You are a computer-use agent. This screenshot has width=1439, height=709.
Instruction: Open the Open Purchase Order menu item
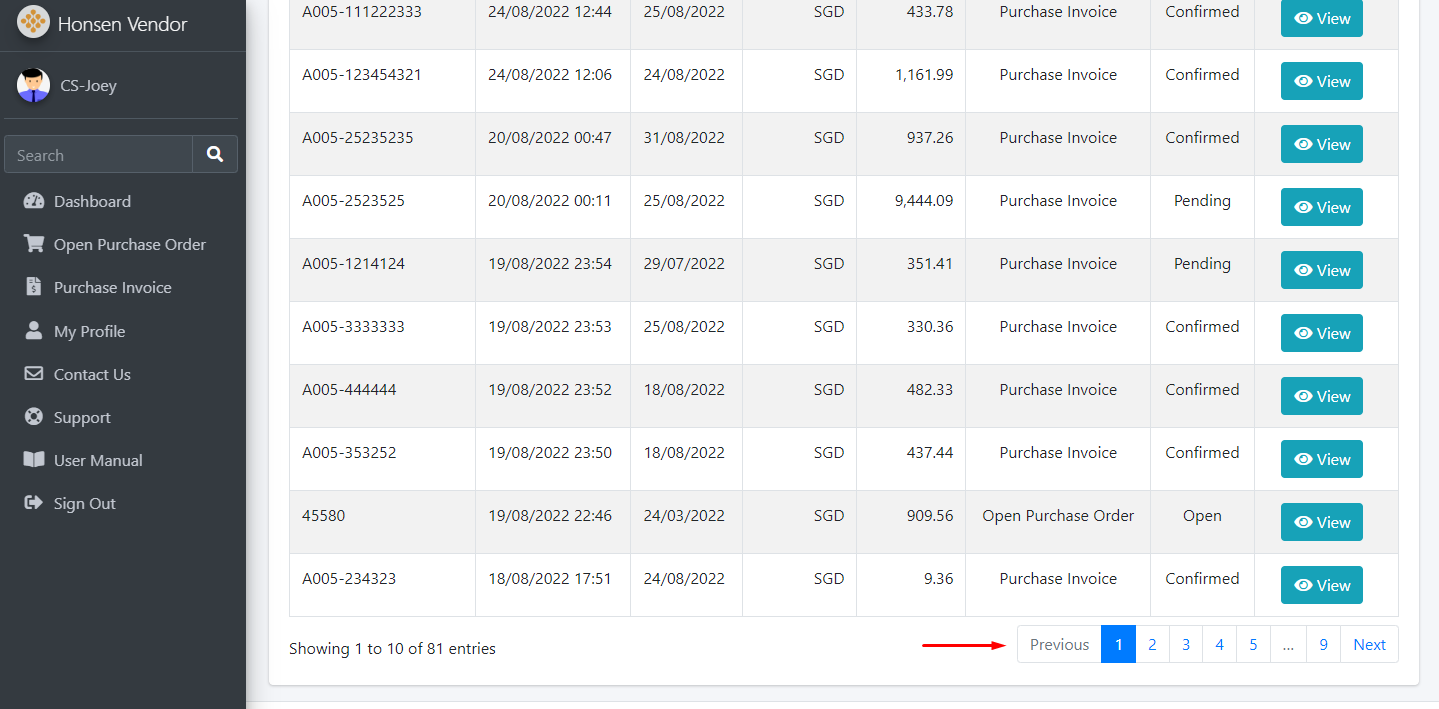coord(129,244)
